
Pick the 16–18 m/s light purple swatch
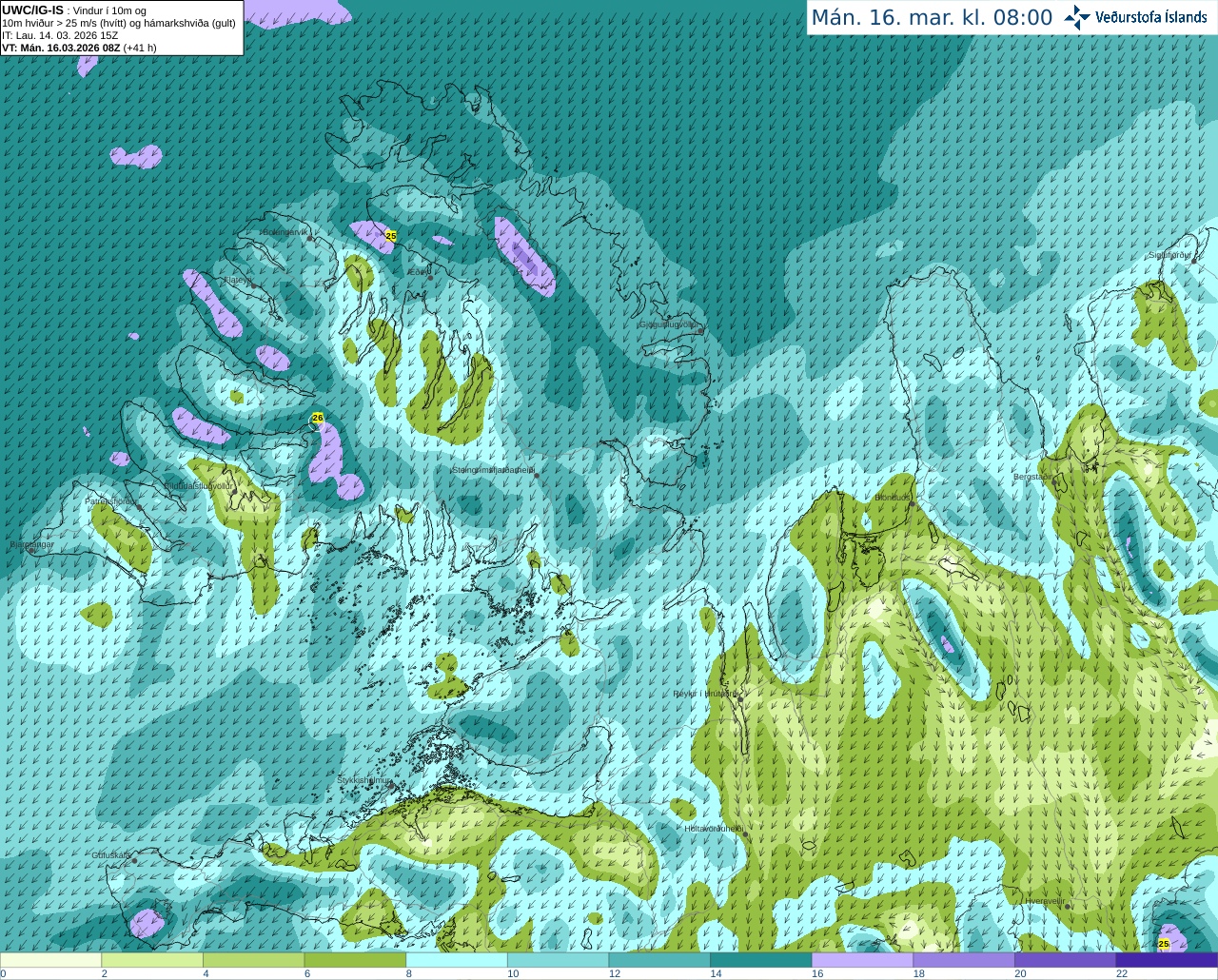point(862,960)
